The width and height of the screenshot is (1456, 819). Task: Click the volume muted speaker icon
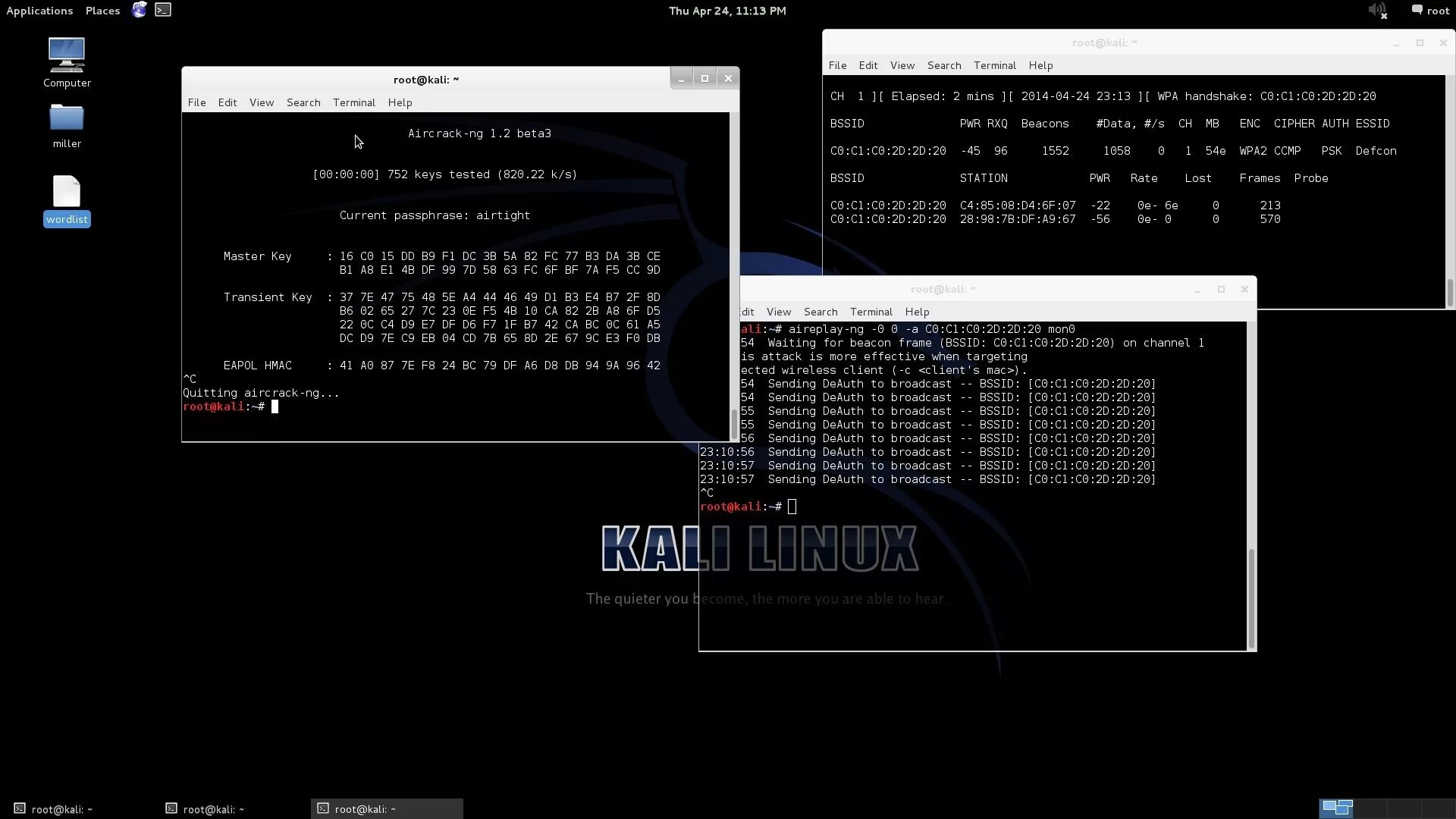tap(1376, 11)
